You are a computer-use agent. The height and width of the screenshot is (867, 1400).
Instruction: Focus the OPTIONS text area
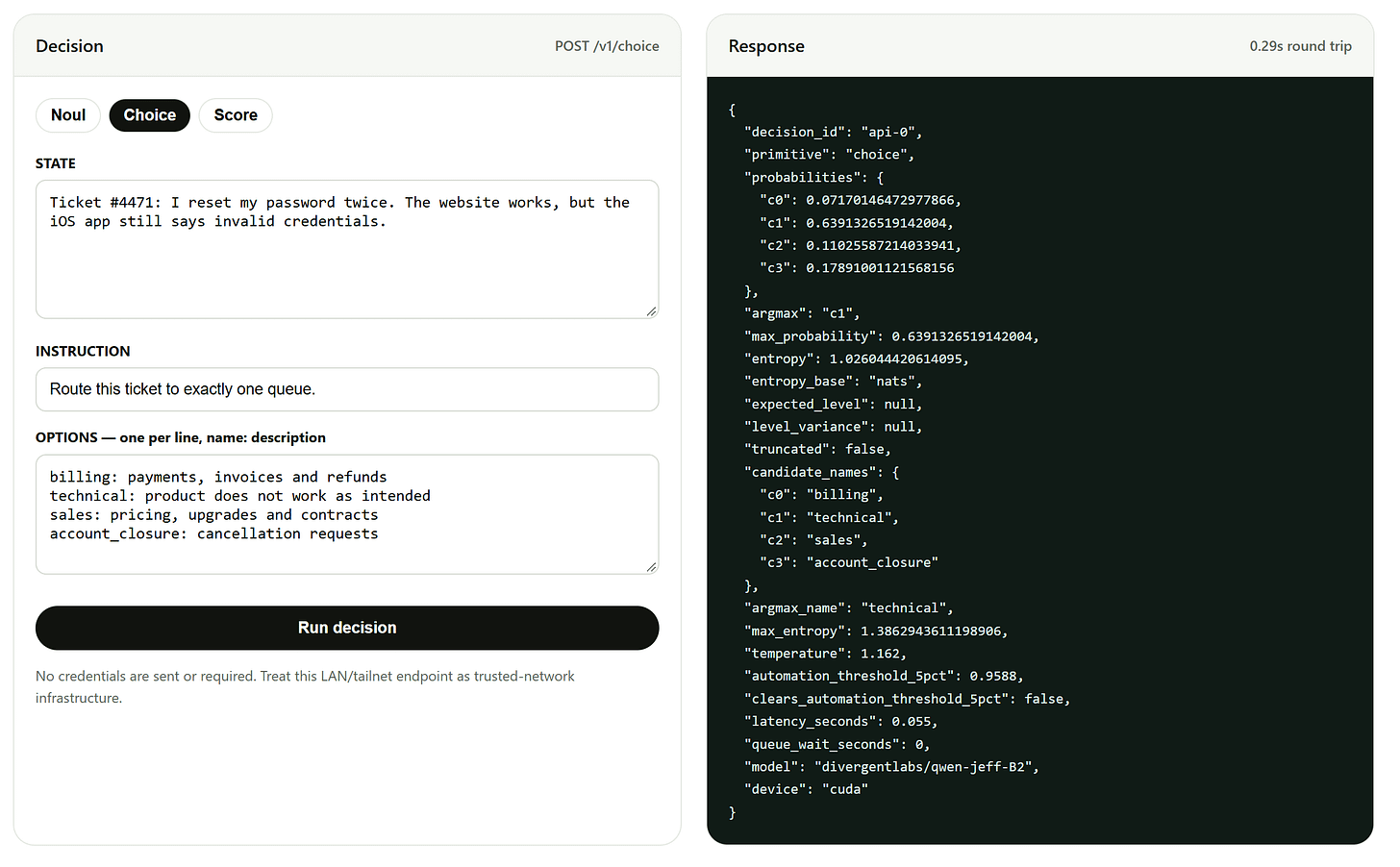point(347,514)
